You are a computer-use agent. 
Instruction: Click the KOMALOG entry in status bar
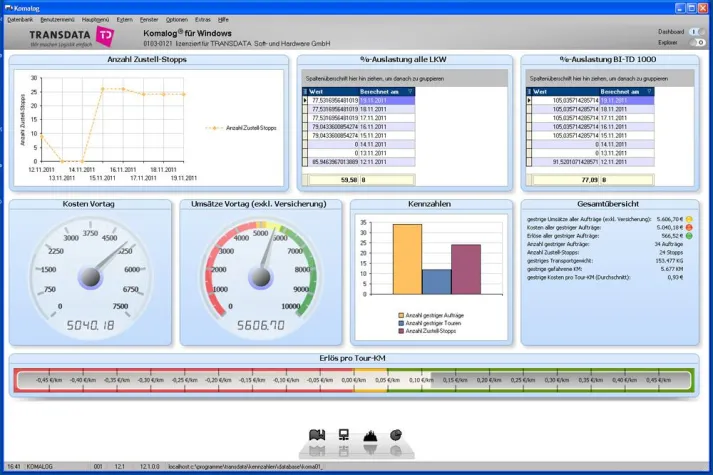(40, 467)
